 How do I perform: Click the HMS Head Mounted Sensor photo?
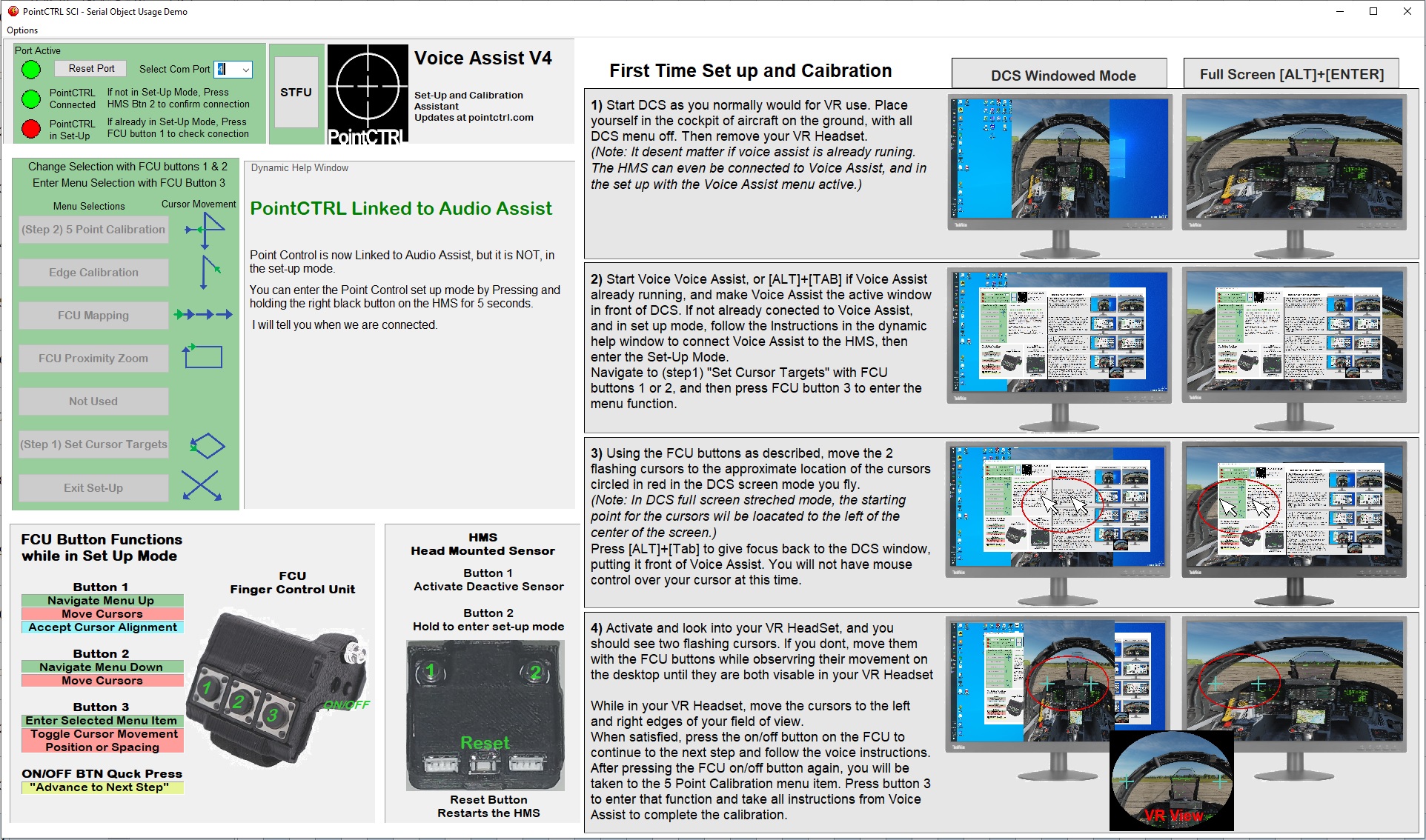485,715
